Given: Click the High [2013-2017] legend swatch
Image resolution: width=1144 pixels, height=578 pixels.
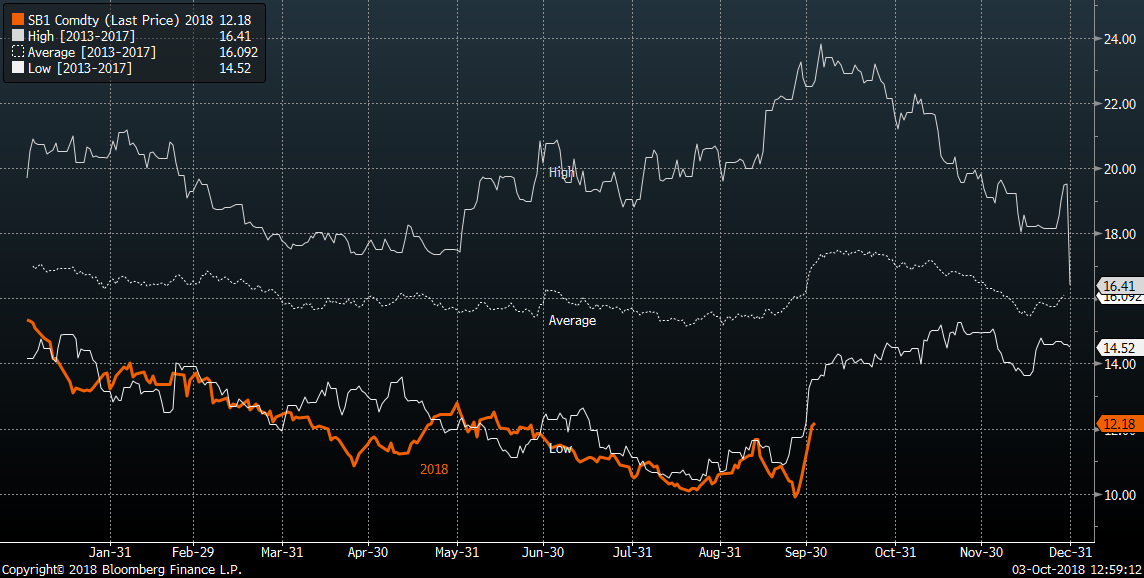Looking at the screenshot, I should coord(17,36).
